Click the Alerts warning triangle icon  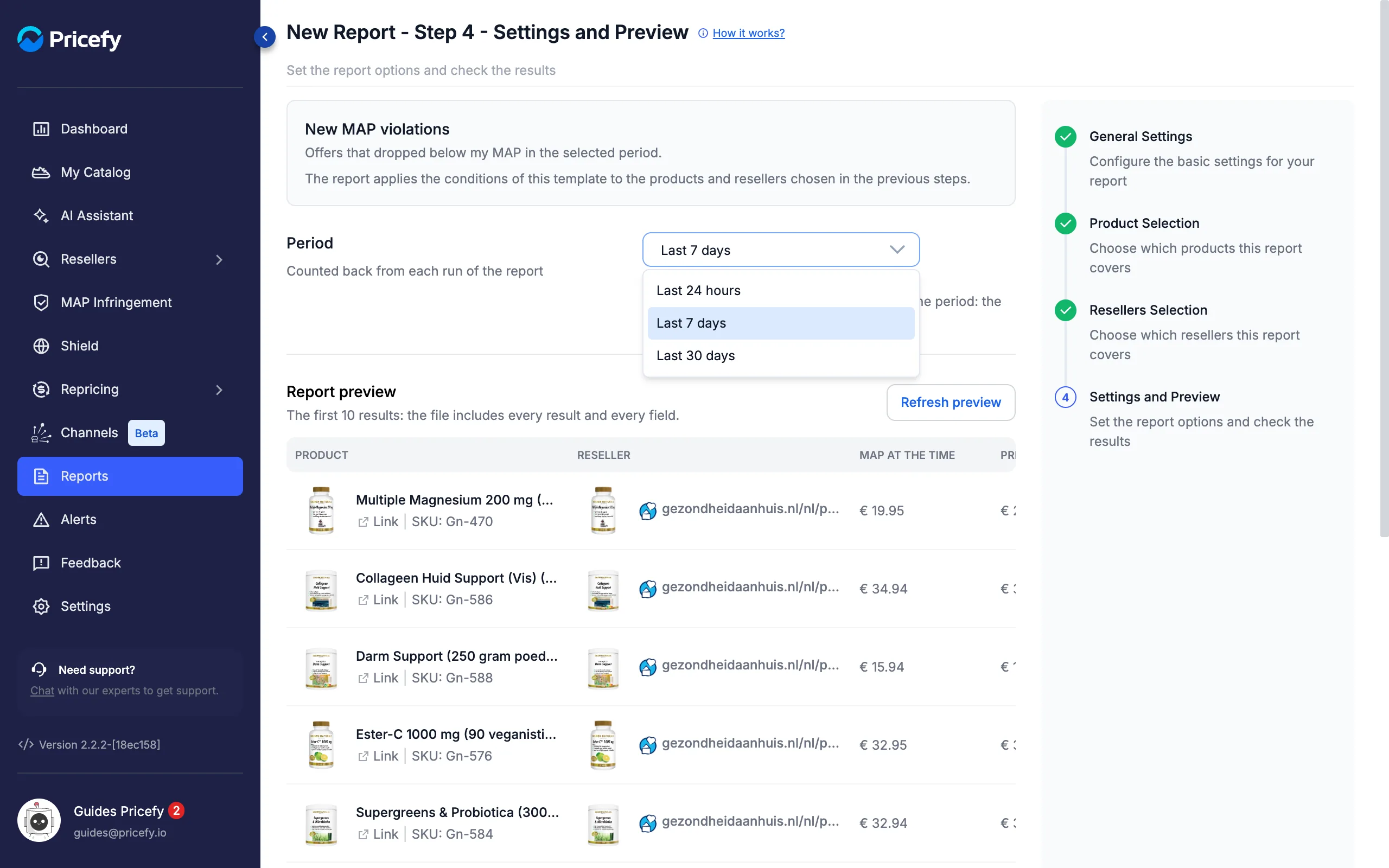pos(41,520)
